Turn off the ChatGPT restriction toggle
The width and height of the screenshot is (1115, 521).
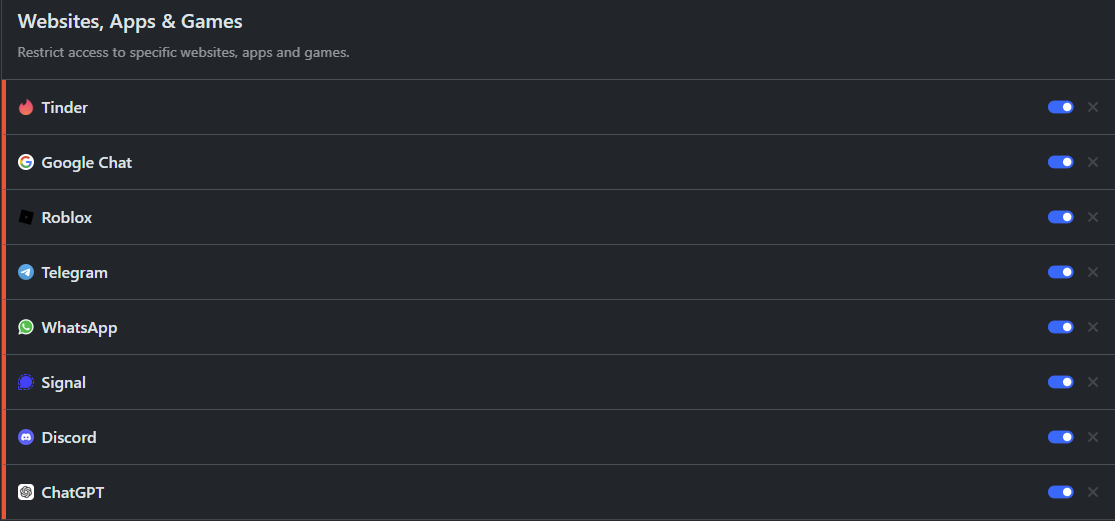1060,492
